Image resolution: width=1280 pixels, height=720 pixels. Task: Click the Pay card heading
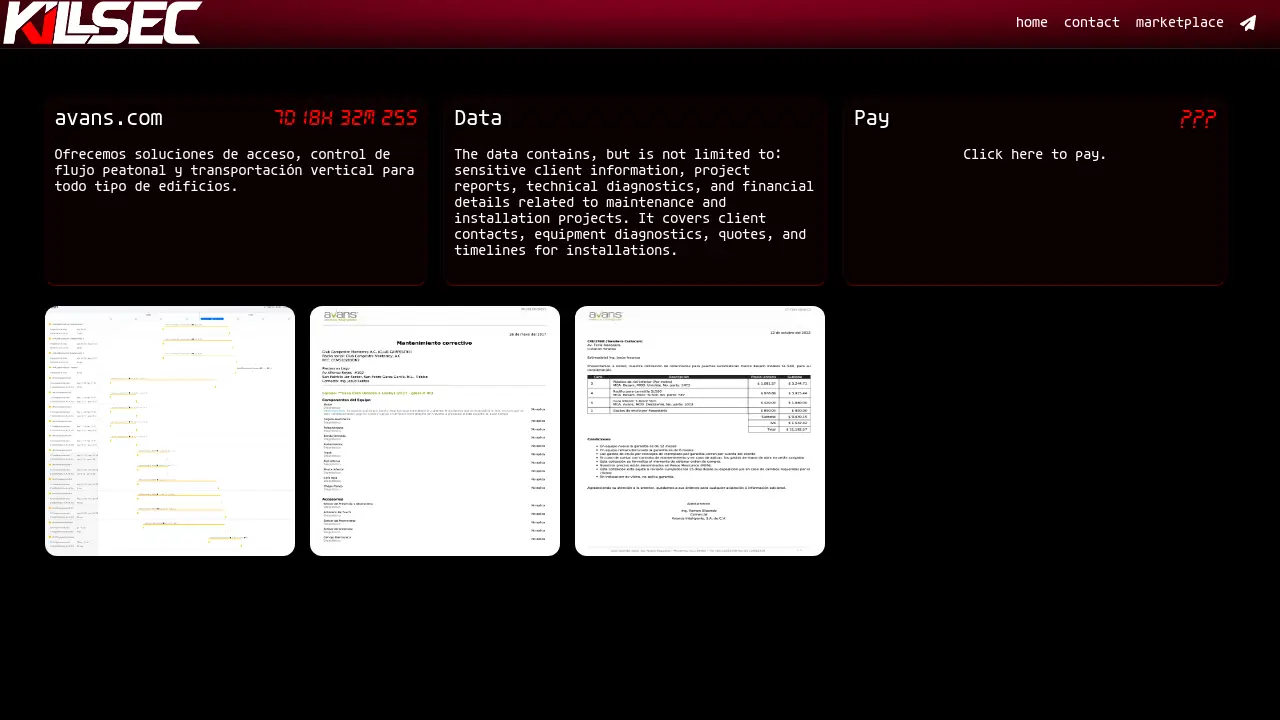[x=871, y=118]
